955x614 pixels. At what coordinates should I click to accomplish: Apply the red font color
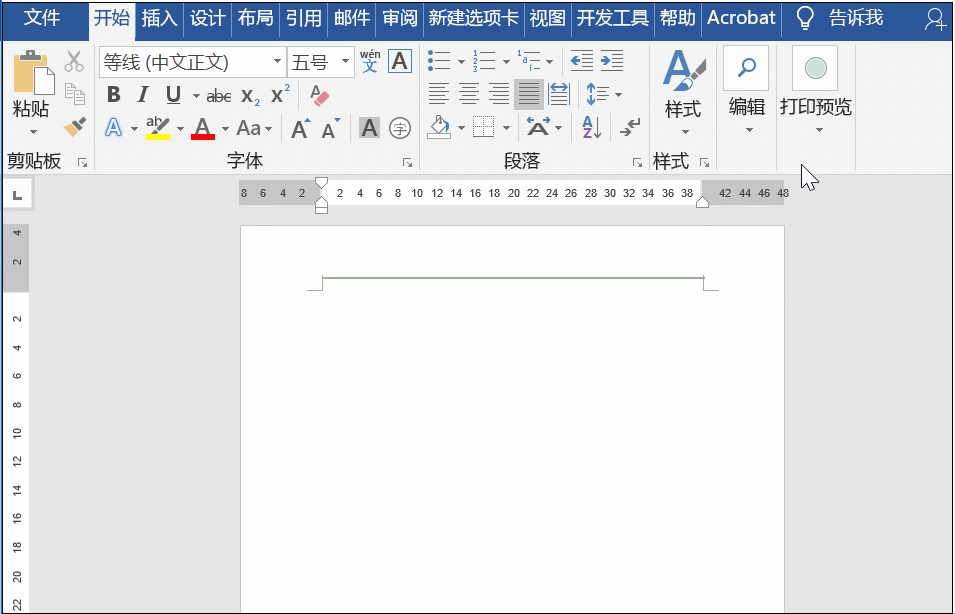[203, 128]
